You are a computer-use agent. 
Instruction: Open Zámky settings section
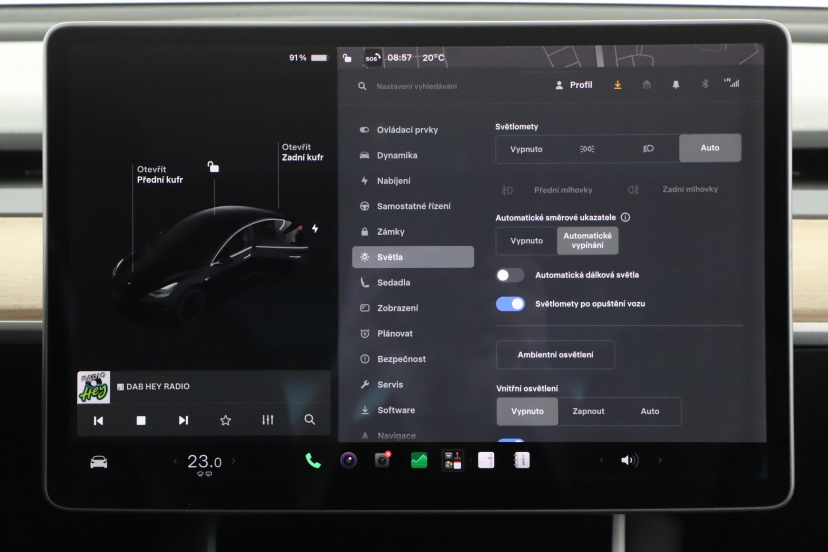click(413, 231)
